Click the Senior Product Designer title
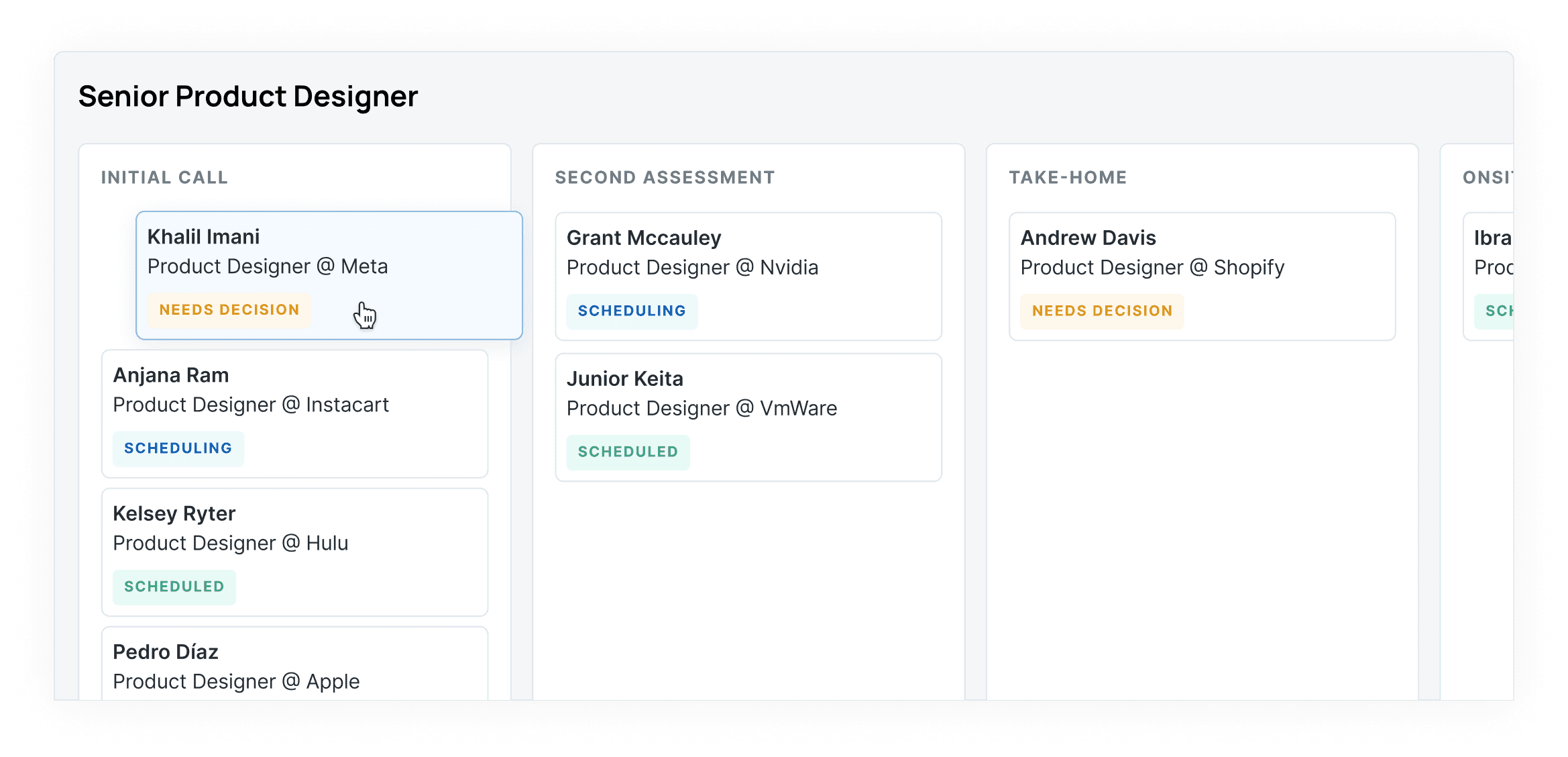This screenshot has width=1568, height=757. click(x=248, y=97)
